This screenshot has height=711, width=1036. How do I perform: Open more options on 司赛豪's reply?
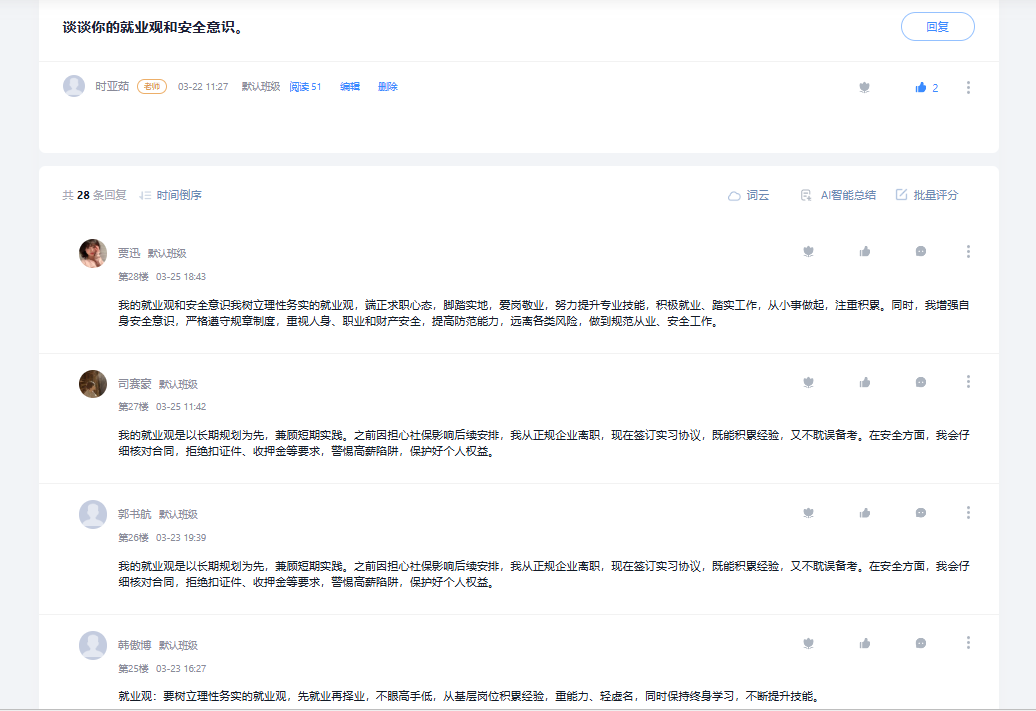click(x=968, y=382)
